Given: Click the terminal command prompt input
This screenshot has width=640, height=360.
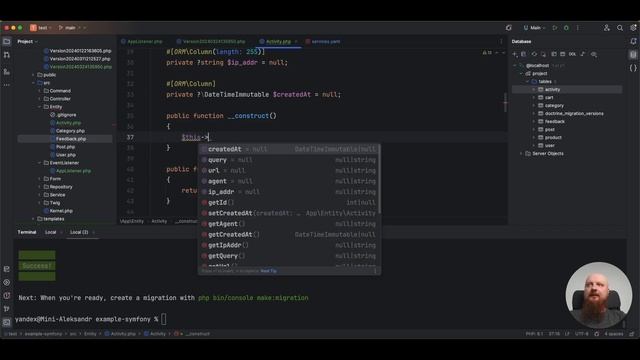Looking at the screenshot, I should coord(164,319).
